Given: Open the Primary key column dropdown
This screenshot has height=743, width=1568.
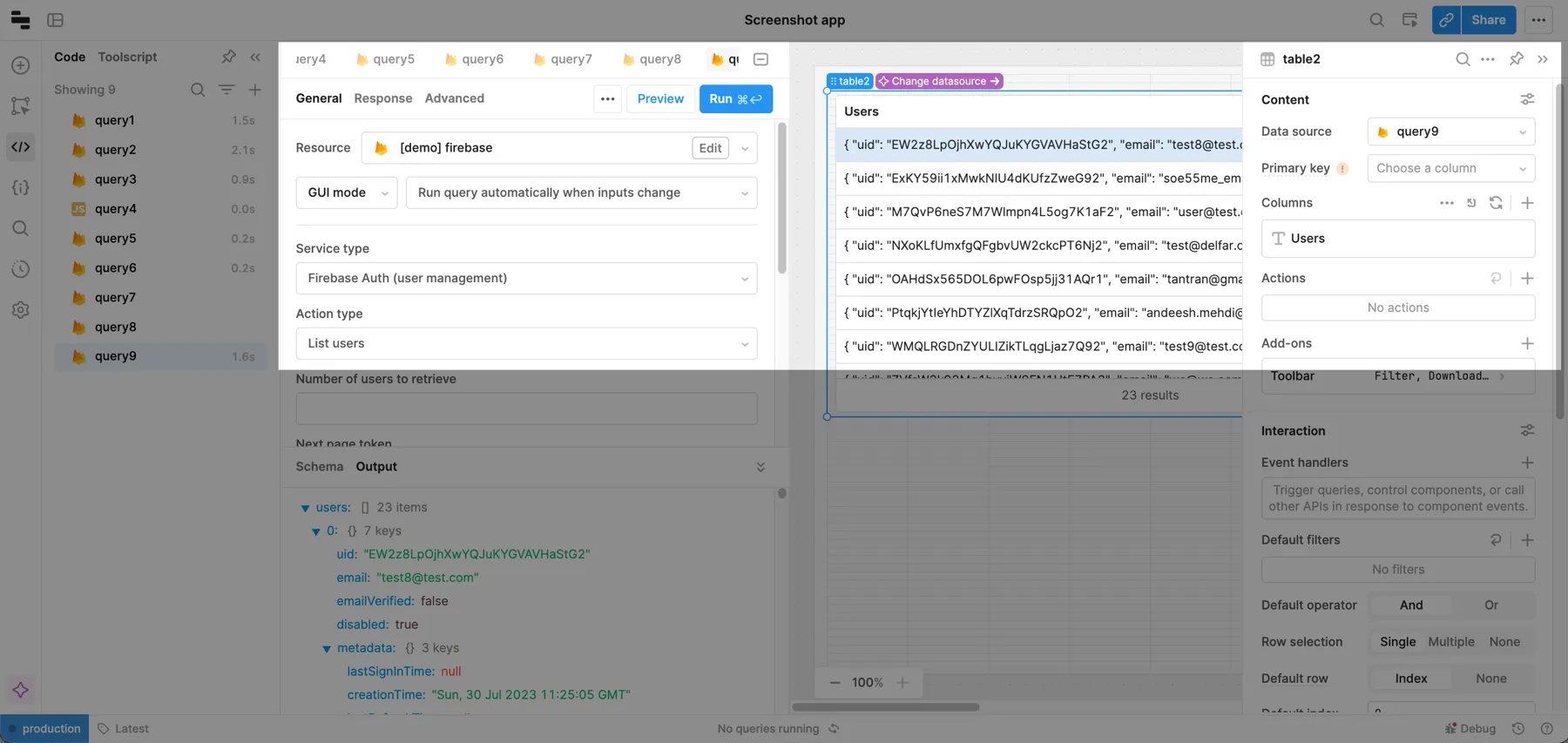Looking at the screenshot, I should click(x=1450, y=168).
